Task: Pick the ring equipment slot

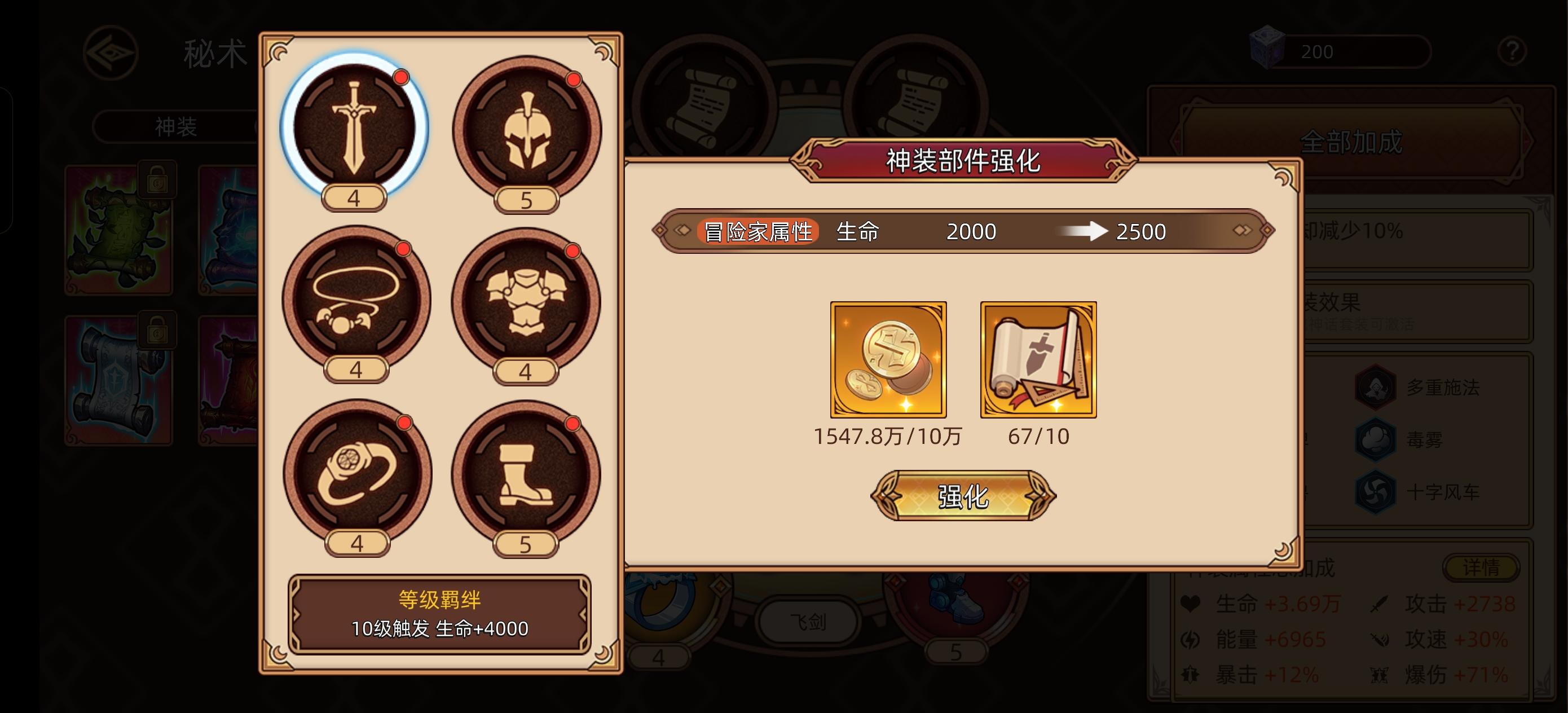Action: pyautogui.click(x=357, y=473)
